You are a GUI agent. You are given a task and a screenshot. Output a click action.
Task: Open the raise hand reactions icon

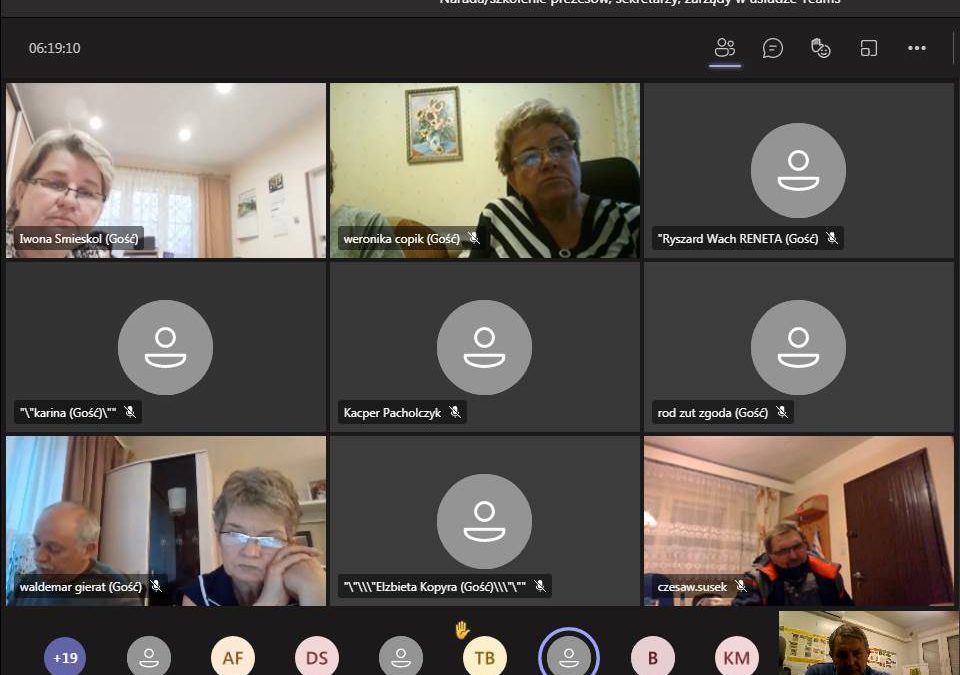point(820,48)
